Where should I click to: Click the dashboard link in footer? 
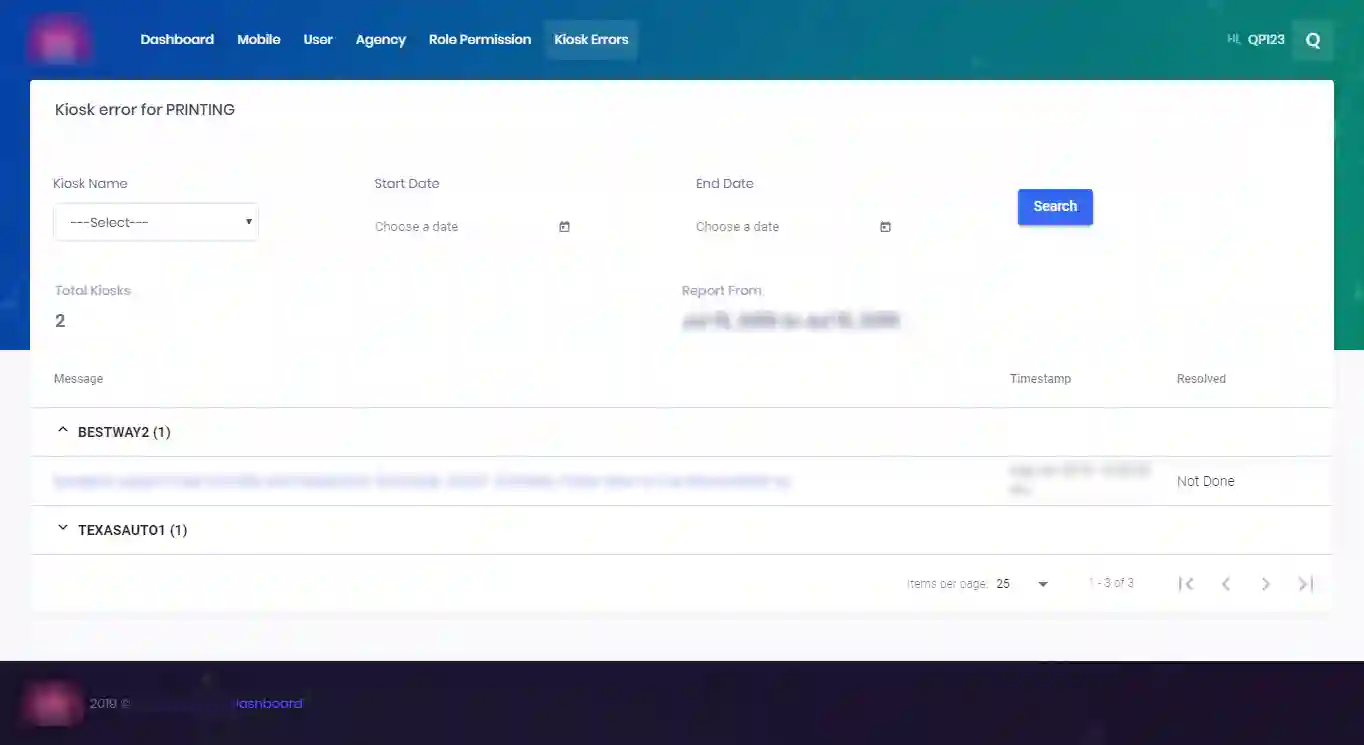[x=268, y=704]
